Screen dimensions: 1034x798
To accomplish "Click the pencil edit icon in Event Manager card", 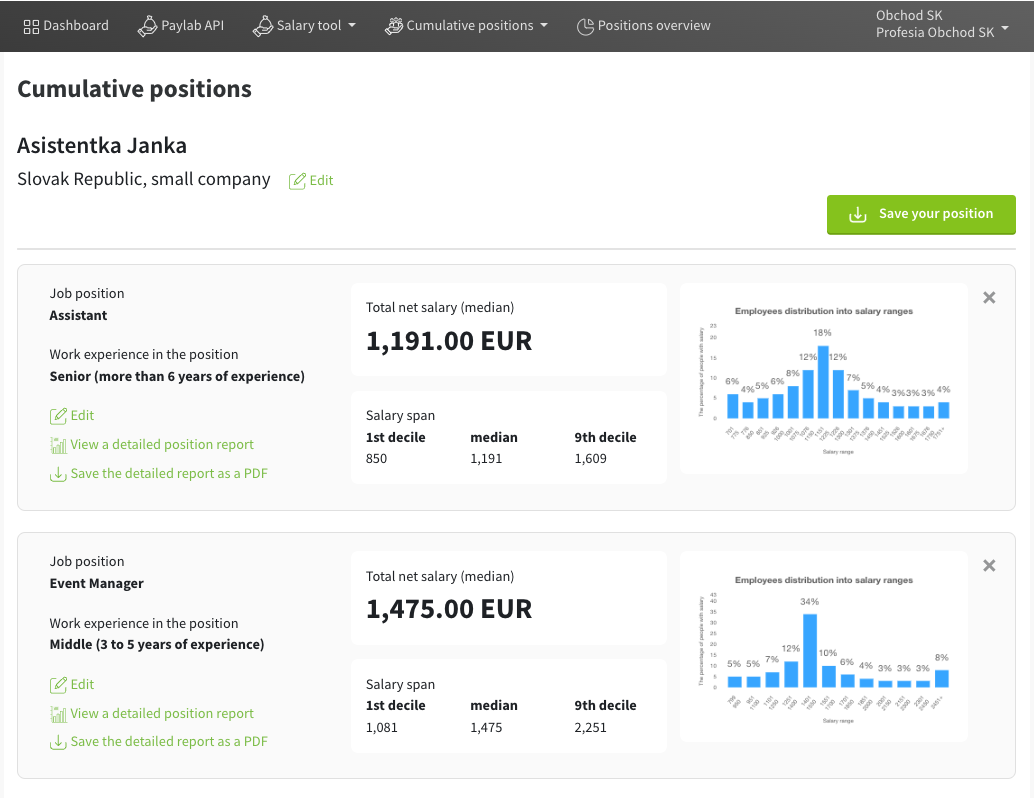I will tap(58, 685).
